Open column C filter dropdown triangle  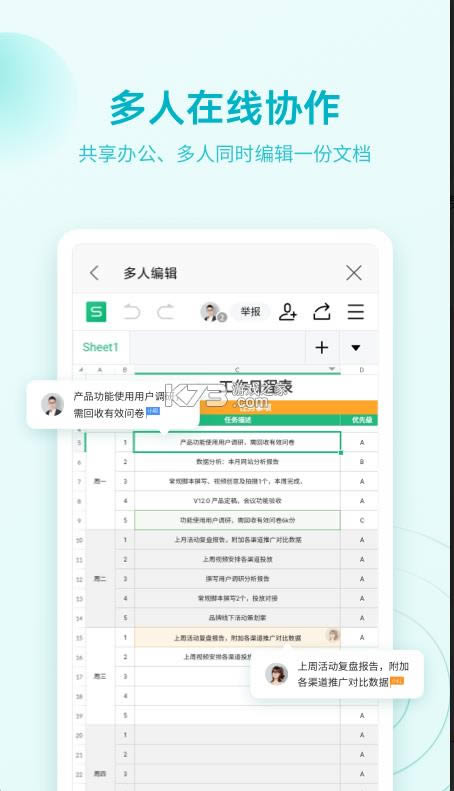[x=332, y=369]
